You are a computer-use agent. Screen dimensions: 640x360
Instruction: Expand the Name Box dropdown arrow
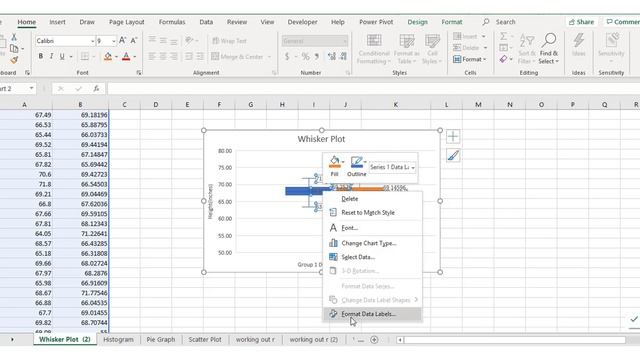(x=31, y=88)
